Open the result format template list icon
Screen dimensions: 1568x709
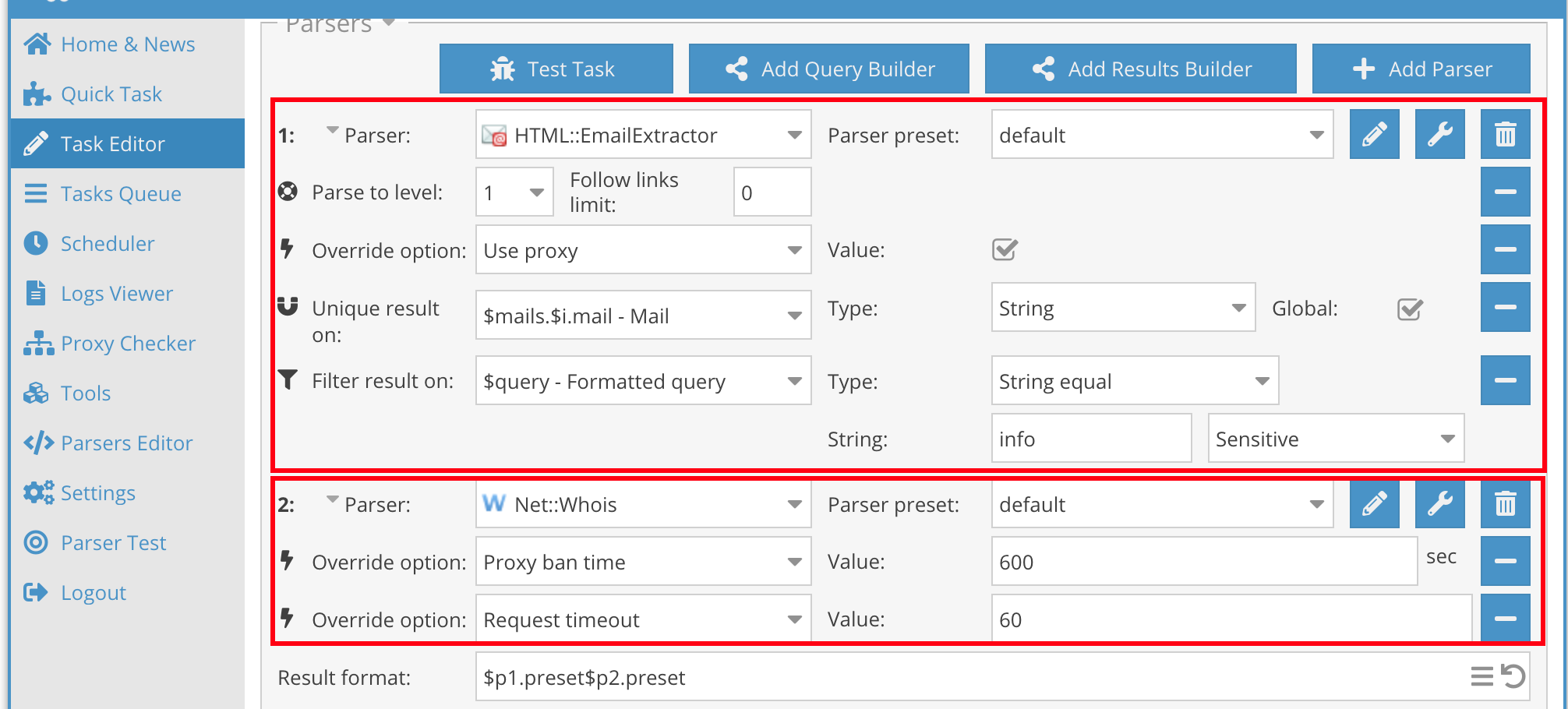(1481, 676)
